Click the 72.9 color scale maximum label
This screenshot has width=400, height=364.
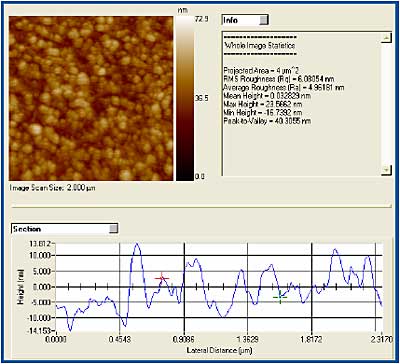[x=201, y=20]
